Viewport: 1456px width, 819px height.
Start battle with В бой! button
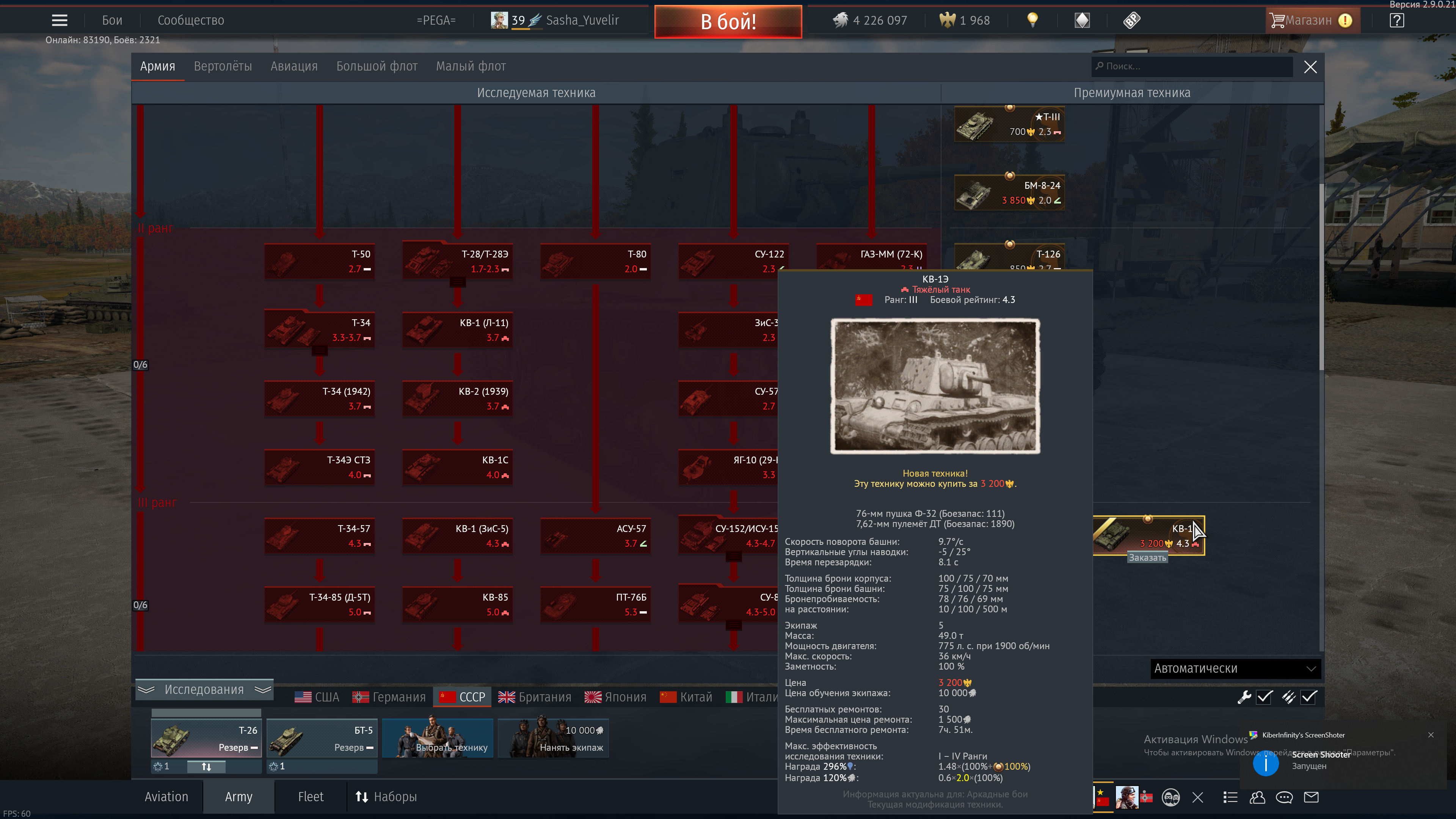(728, 22)
